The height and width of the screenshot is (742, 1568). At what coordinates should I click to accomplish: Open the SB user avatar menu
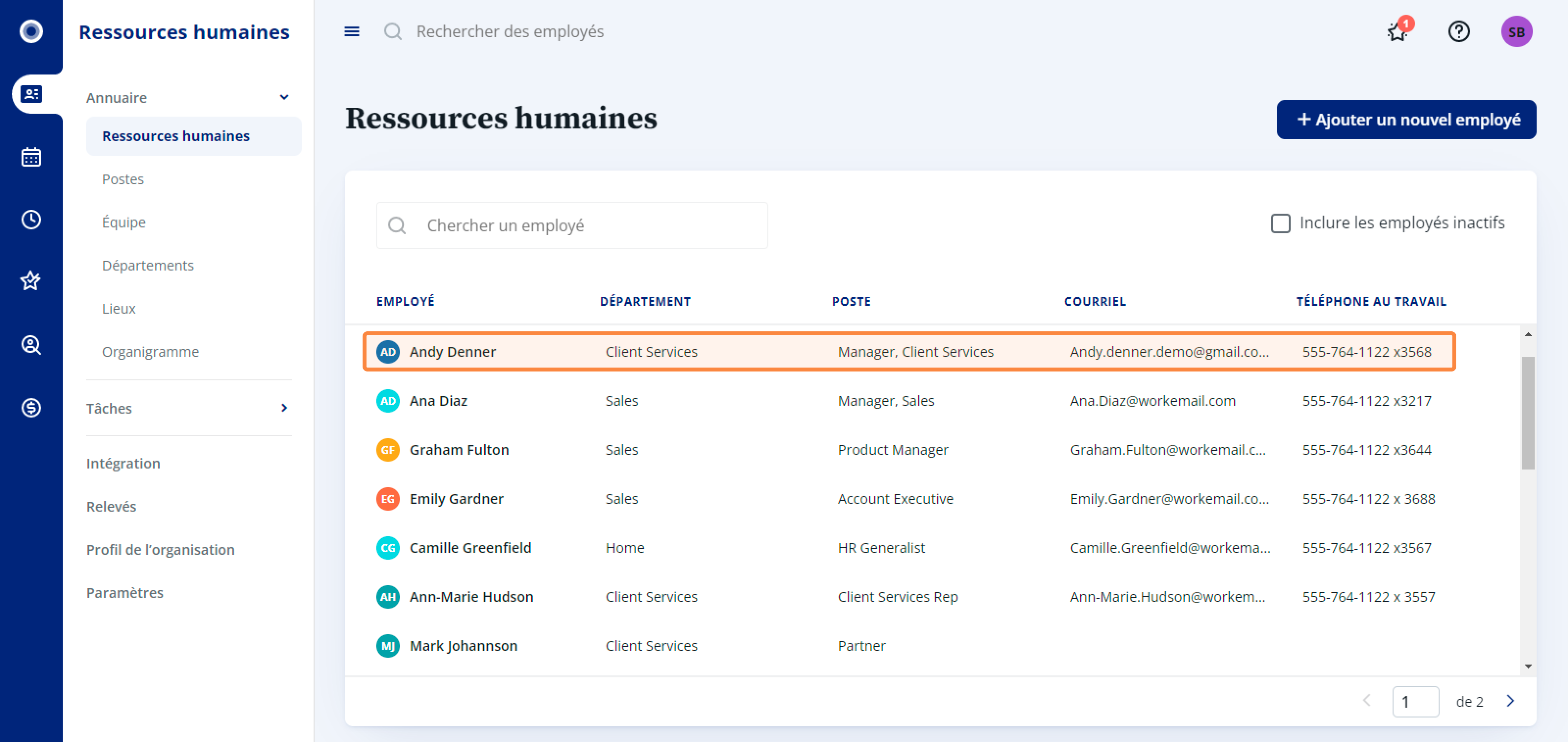(x=1516, y=32)
